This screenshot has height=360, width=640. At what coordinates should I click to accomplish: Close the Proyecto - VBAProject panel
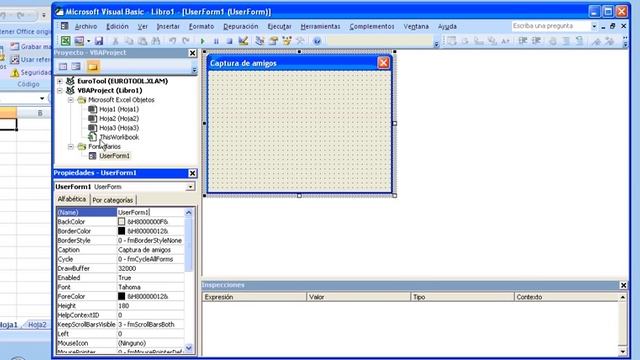(x=193, y=53)
